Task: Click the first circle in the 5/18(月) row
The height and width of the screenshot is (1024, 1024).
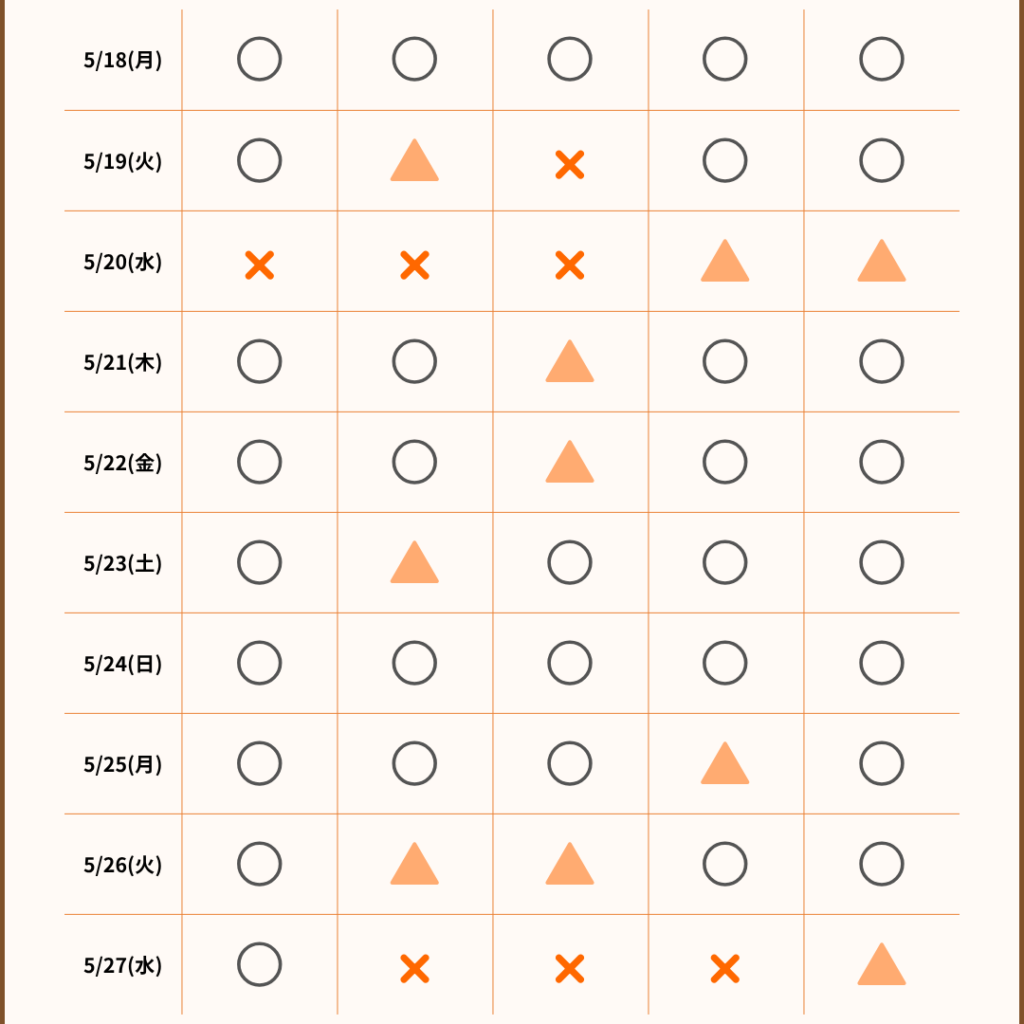Action: (x=259, y=60)
